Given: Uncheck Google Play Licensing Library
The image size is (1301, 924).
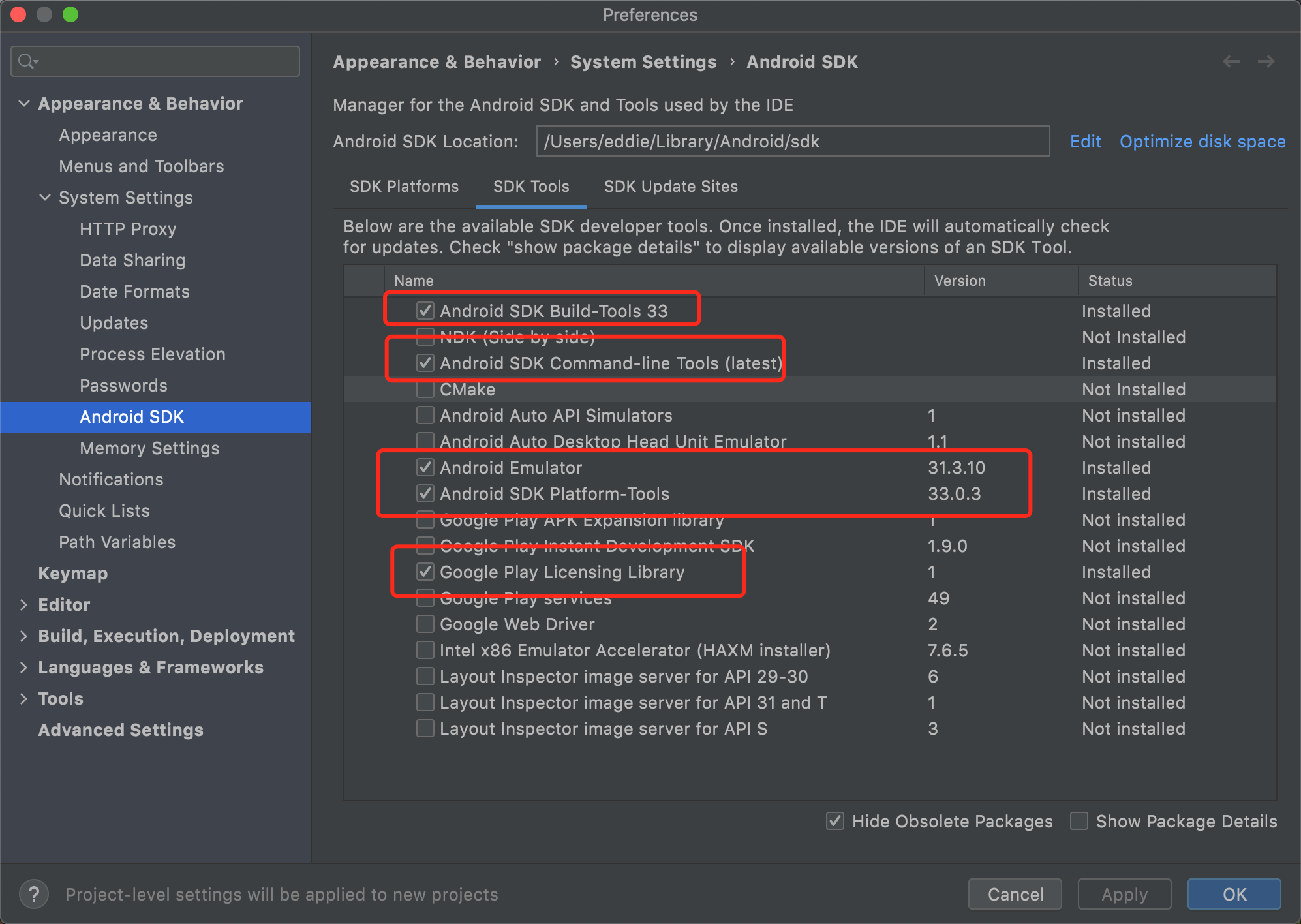Looking at the screenshot, I should (425, 572).
